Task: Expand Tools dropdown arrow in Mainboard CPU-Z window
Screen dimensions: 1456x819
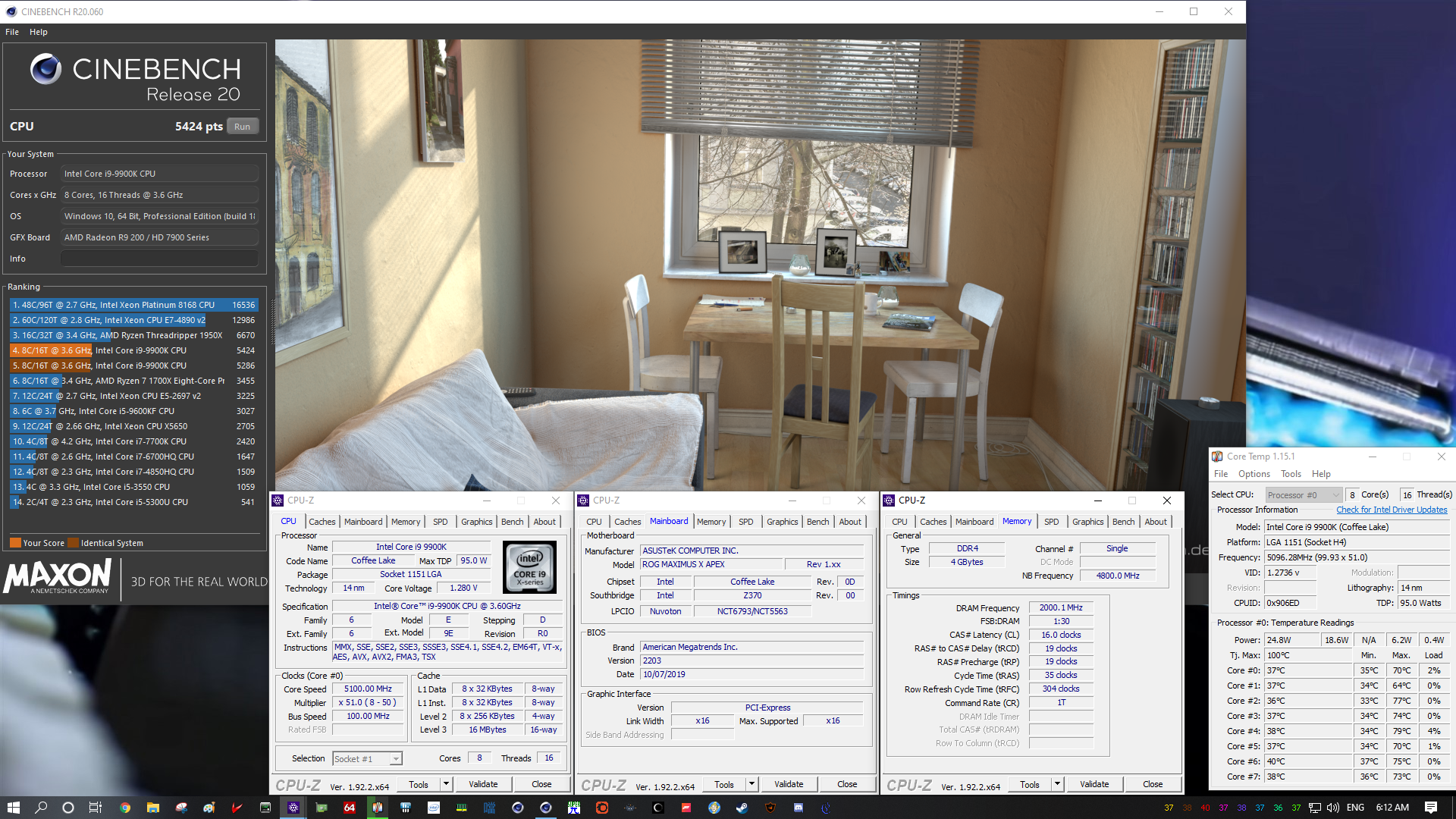Action: click(752, 785)
